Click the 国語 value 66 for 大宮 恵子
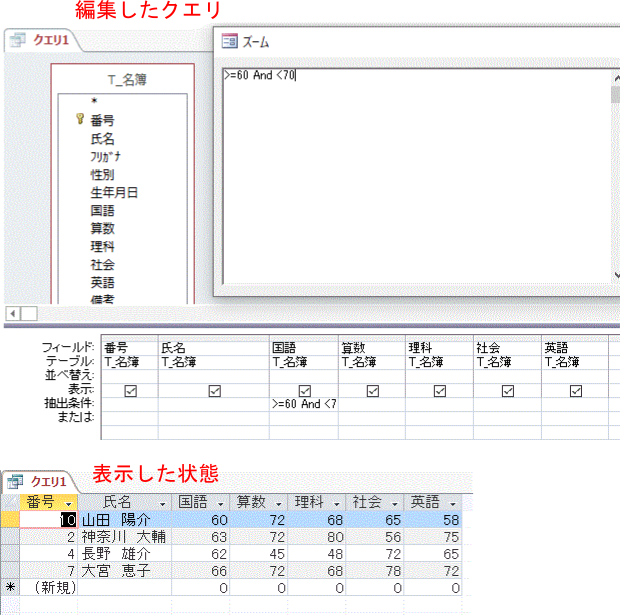The height and width of the screenshot is (615, 620). tap(200, 571)
